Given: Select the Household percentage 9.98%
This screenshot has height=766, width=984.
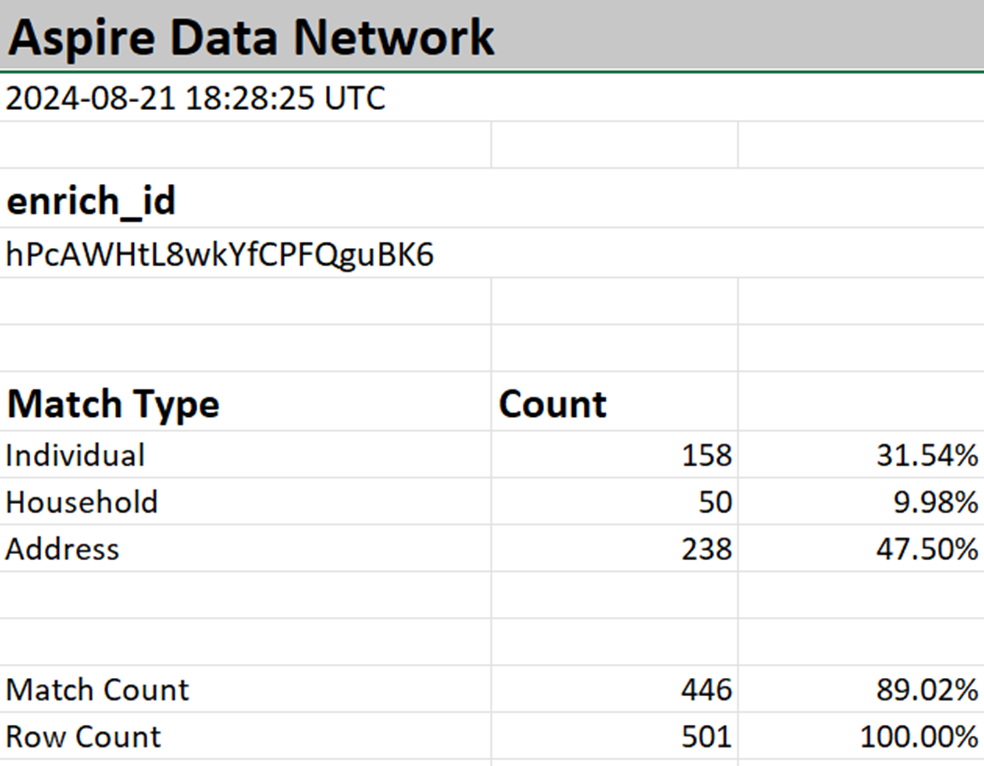Looking at the screenshot, I should [x=861, y=501].
